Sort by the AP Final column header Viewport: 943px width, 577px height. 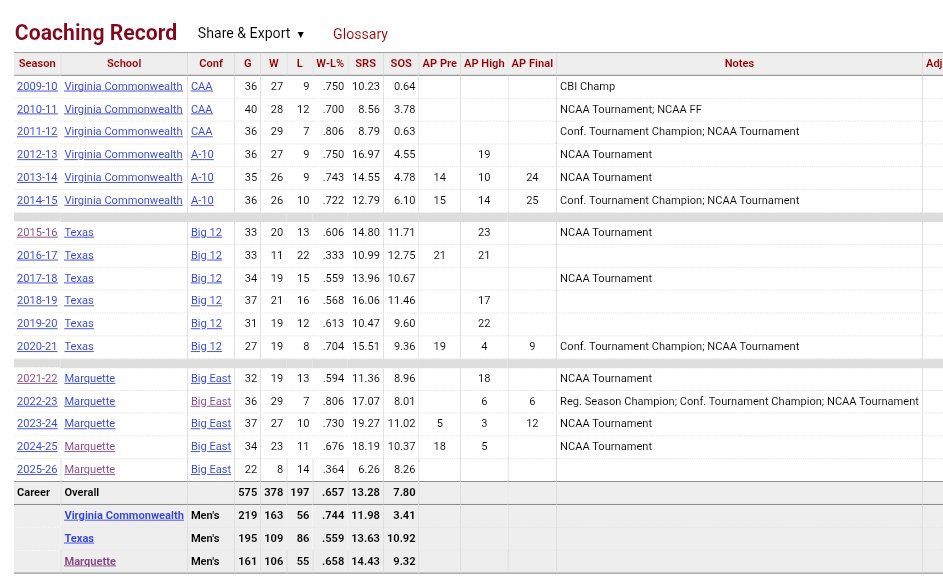532,63
